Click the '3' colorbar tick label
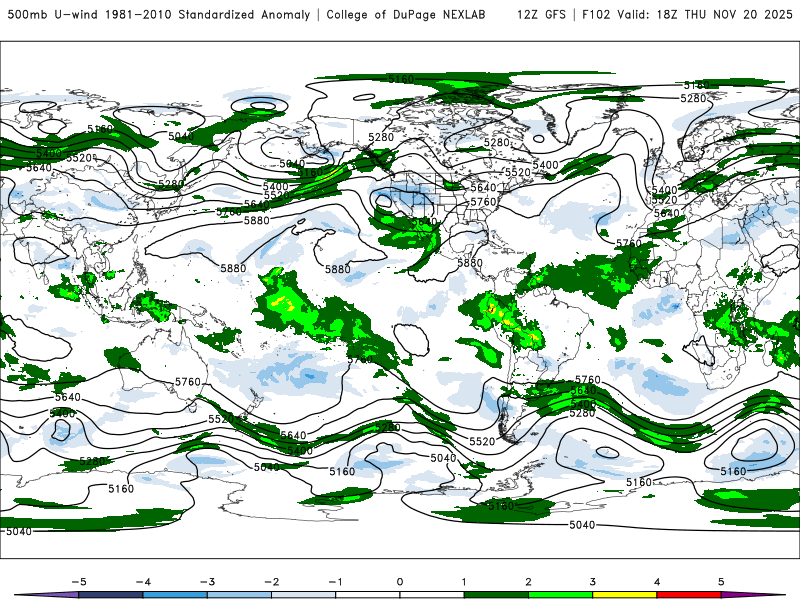The height and width of the screenshot is (600, 800). pyautogui.click(x=593, y=582)
